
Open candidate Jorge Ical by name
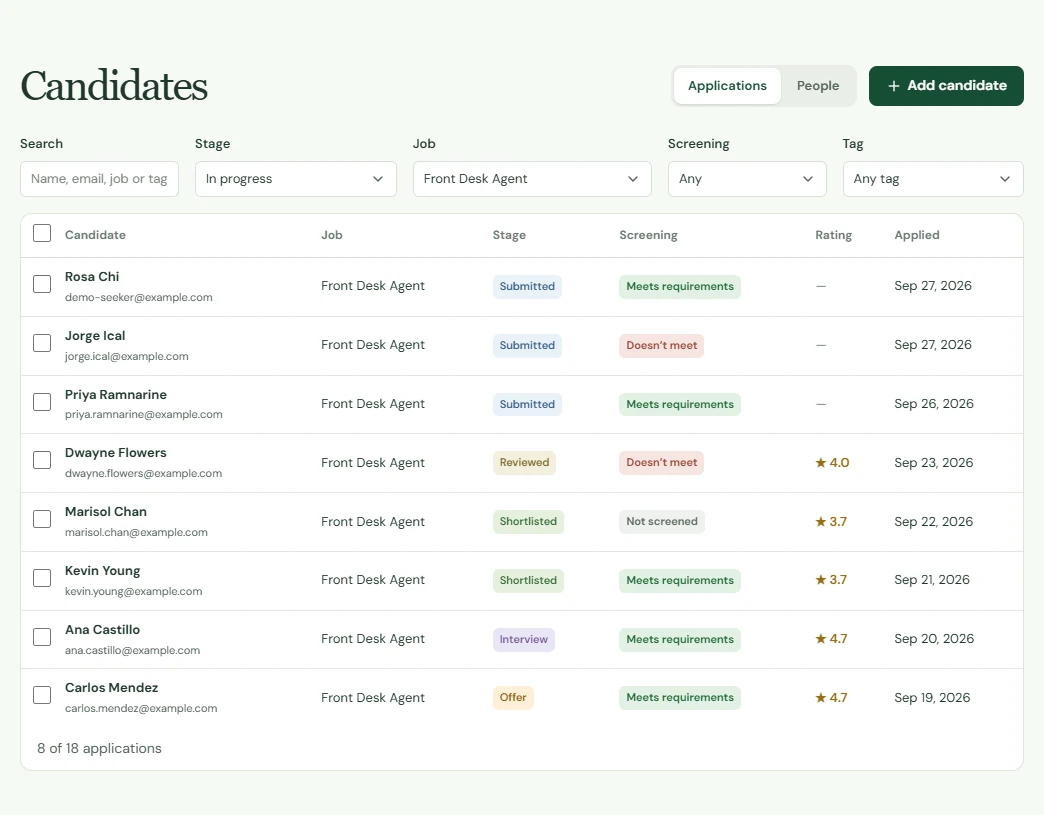[95, 336]
